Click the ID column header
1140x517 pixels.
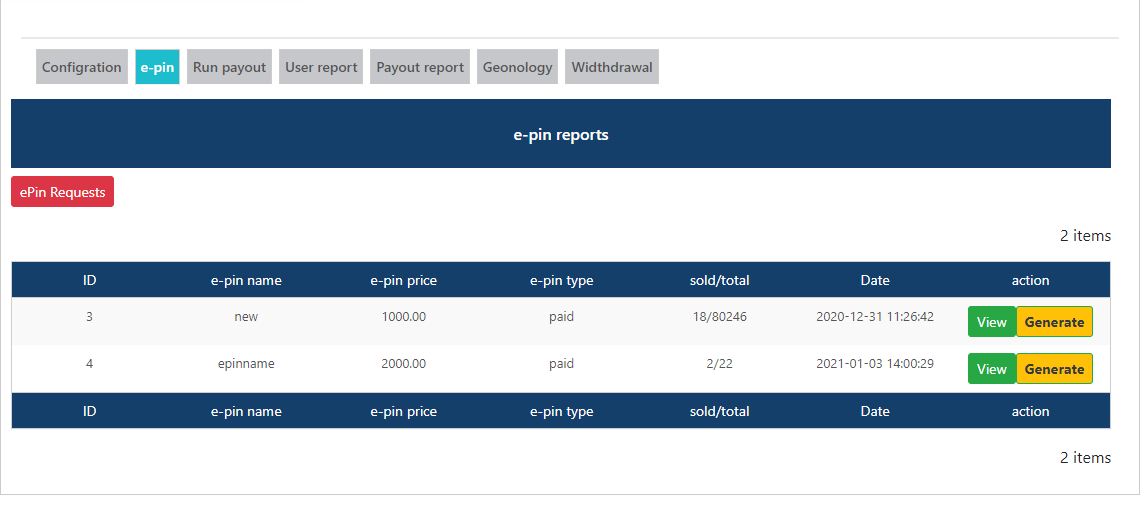point(89,280)
